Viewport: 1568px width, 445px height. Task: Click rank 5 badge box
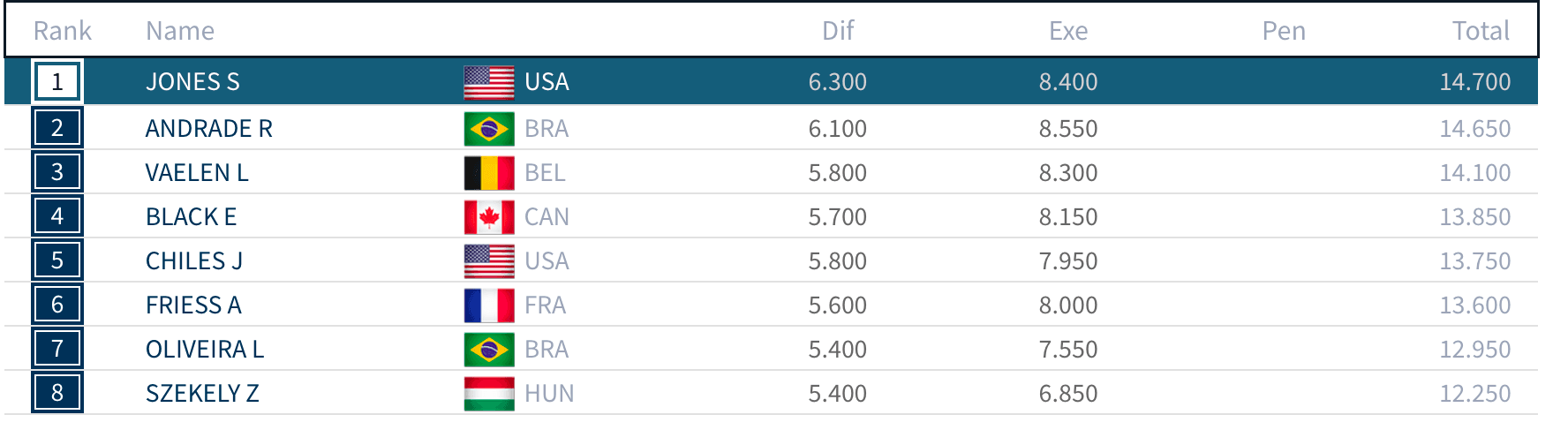tap(57, 261)
